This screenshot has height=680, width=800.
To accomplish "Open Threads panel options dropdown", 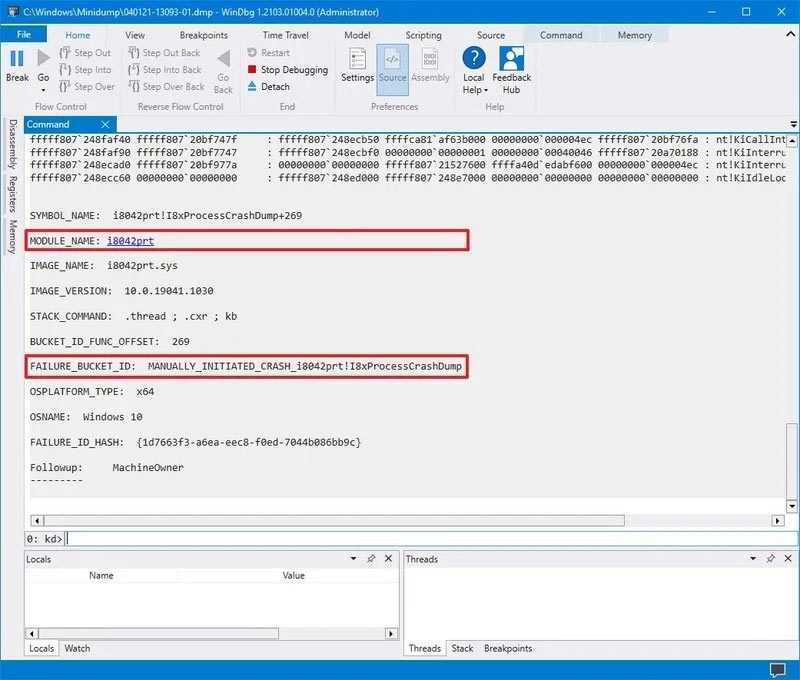I will (x=753, y=559).
